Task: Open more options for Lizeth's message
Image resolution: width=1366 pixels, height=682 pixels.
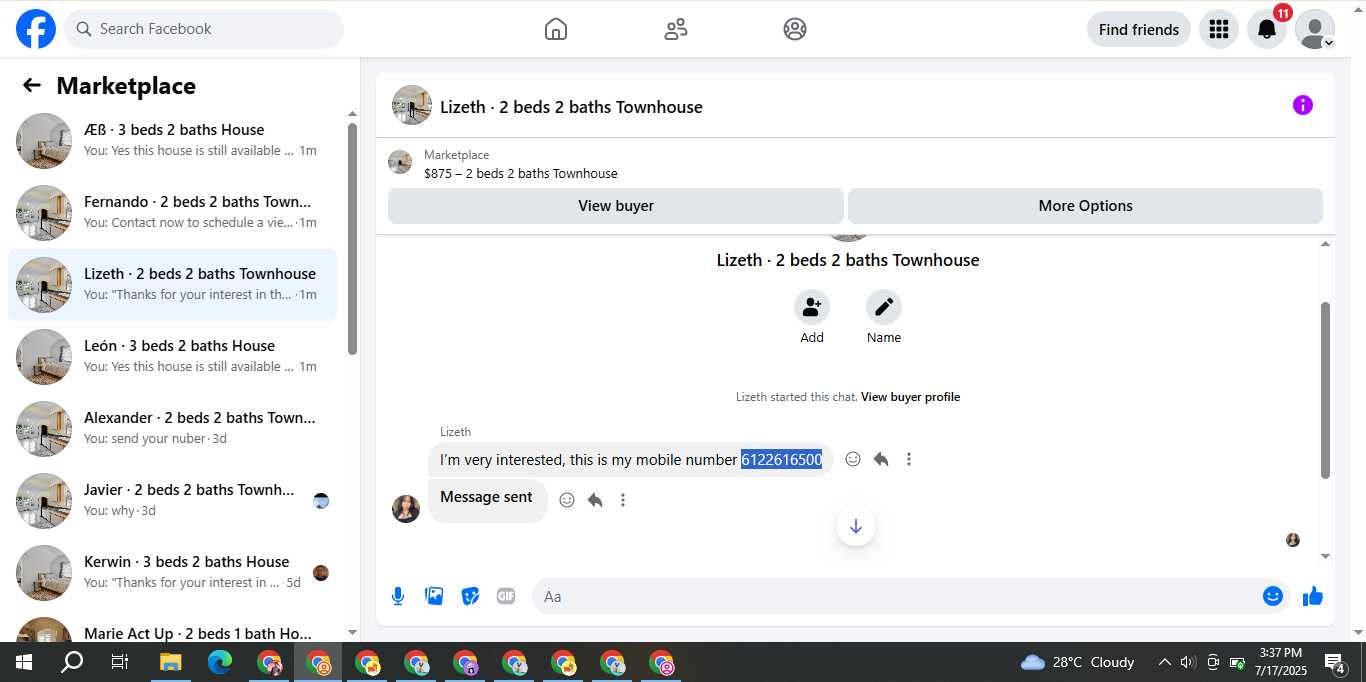Action: [x=909, y=459]
